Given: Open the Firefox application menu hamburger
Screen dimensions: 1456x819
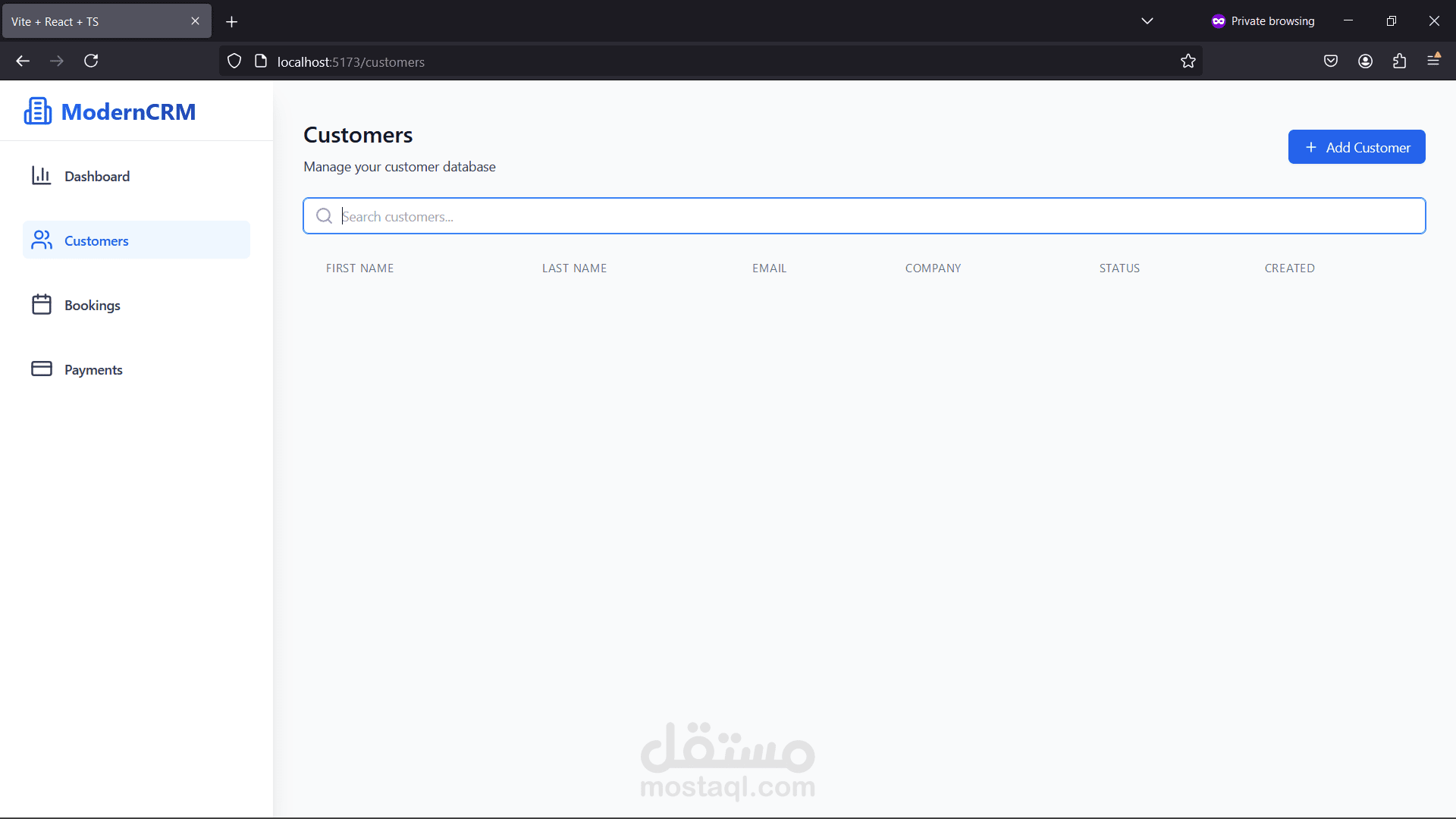Looking at the screenshot, I should click(x=1433, y=61).
